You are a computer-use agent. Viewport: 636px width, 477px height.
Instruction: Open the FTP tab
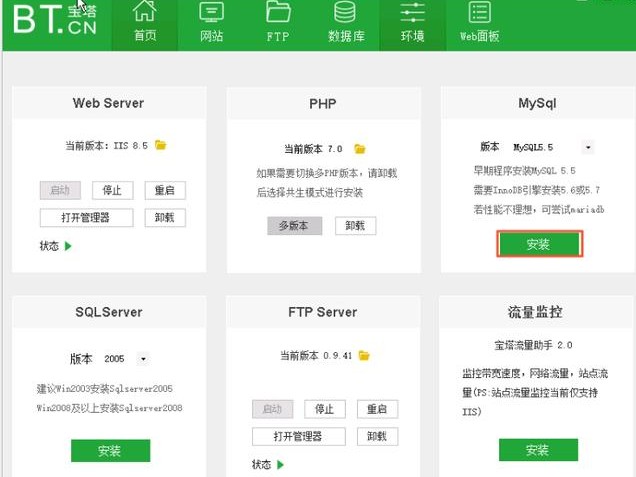[278, 25]
